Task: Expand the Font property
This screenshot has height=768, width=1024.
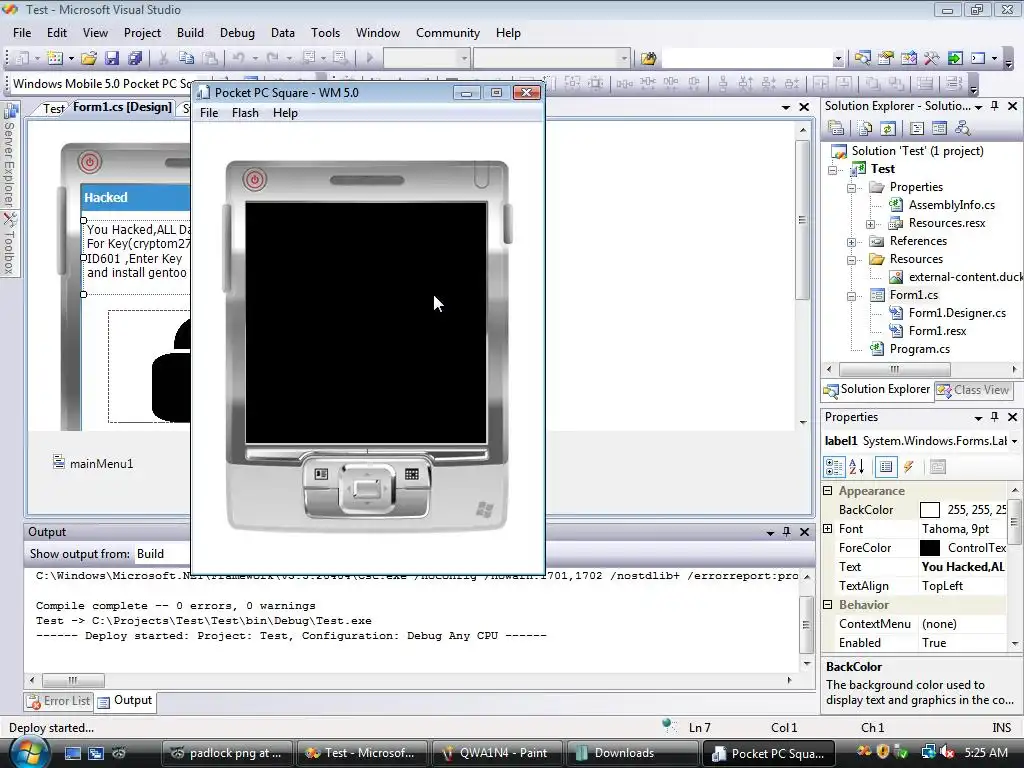Action: (x=827, y=528)
